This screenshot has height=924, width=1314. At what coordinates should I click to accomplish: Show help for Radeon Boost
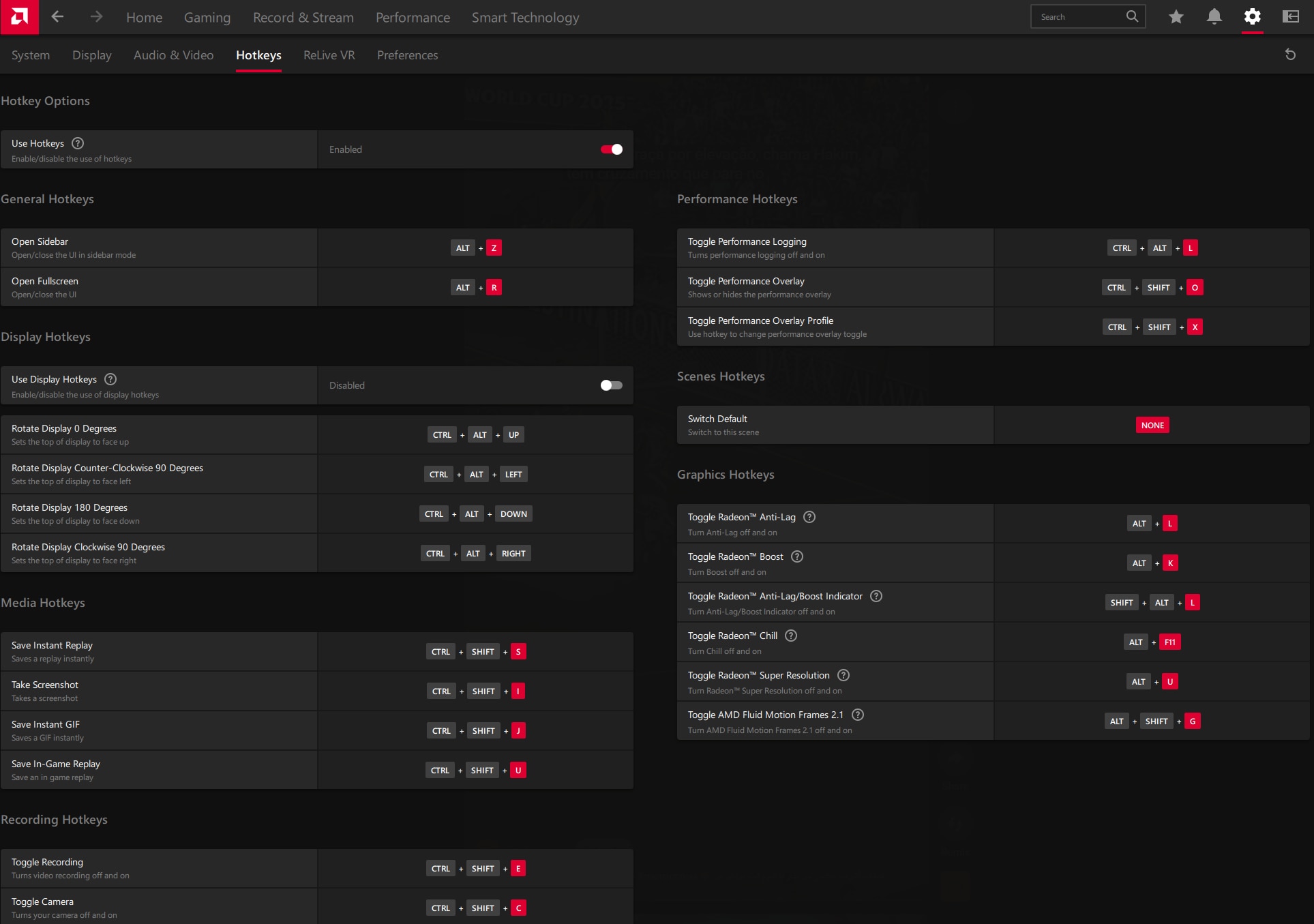pyautogui.click(x=797, y=556)
